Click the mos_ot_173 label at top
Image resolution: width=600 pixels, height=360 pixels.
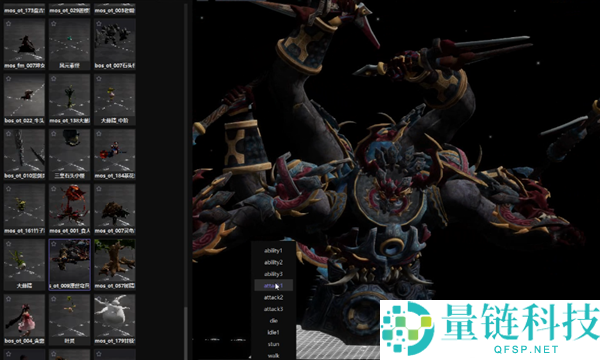(x=24, y=10)
